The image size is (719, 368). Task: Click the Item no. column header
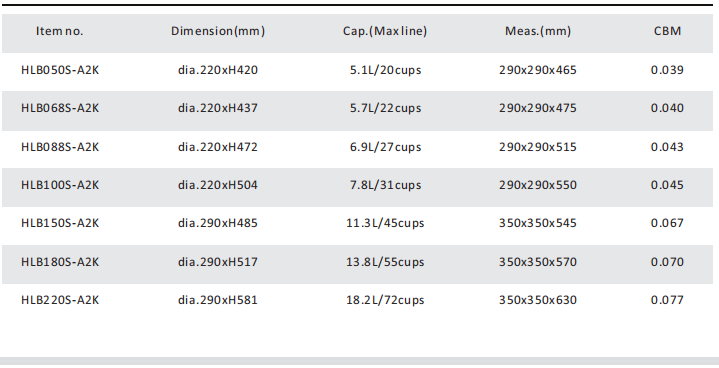tap(60, 31)
